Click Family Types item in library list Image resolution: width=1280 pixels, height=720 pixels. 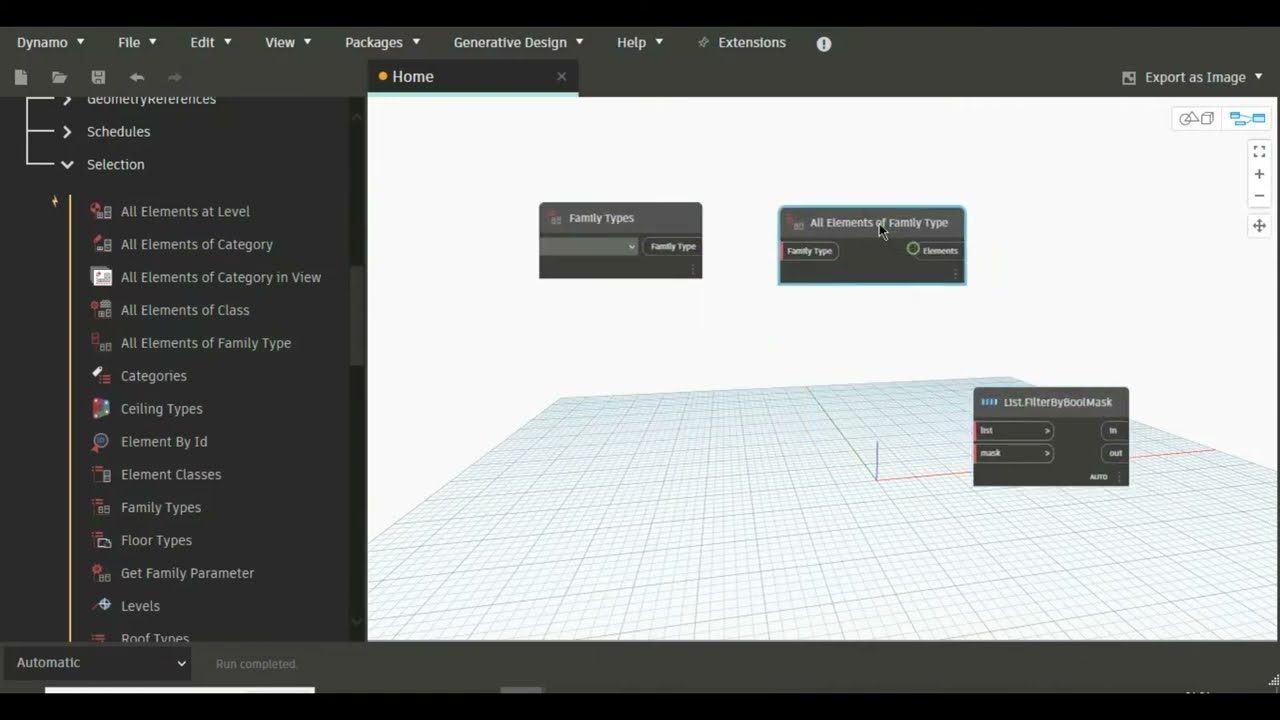pyautogui.click(x=161, y=507)
